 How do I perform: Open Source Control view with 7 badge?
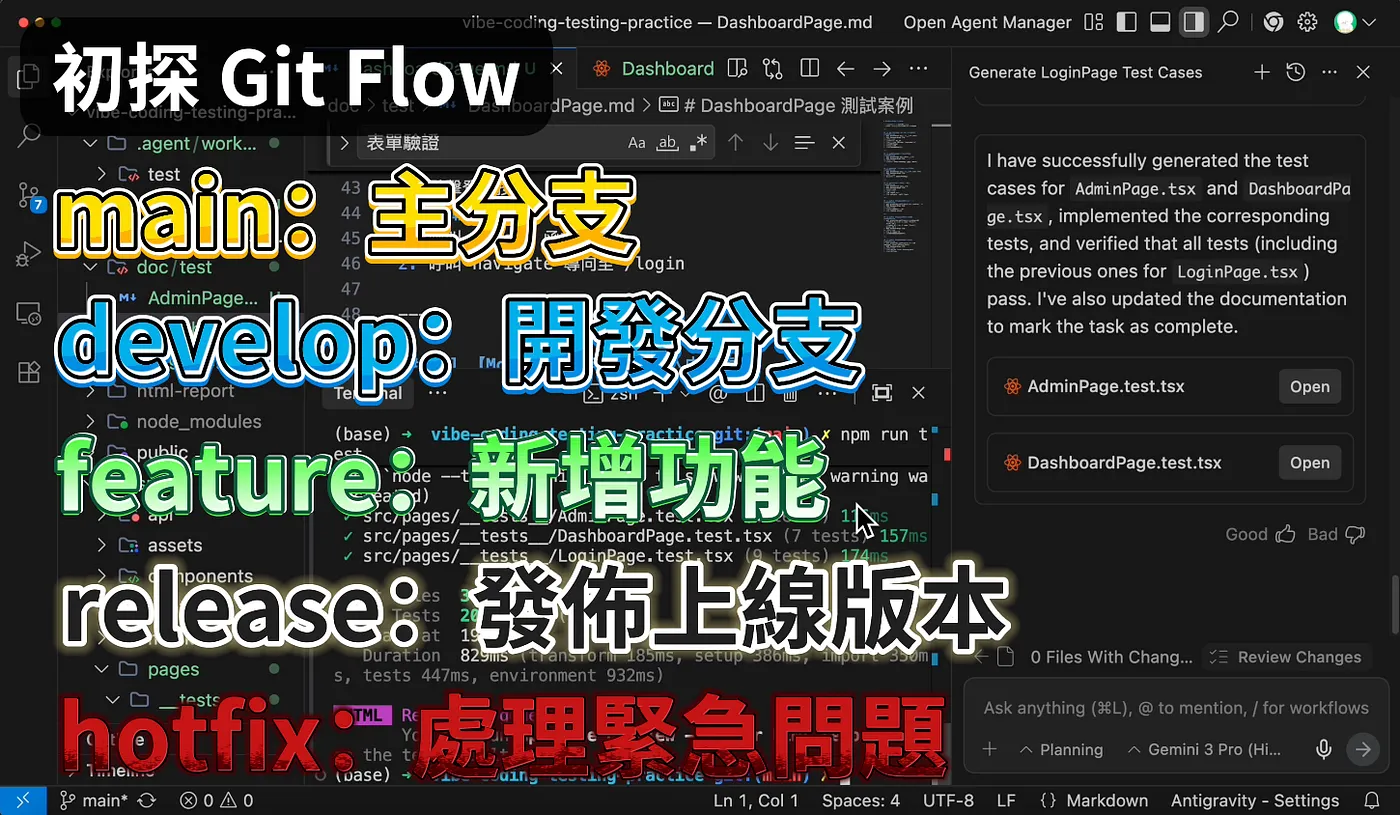click(x=28, y=195)
